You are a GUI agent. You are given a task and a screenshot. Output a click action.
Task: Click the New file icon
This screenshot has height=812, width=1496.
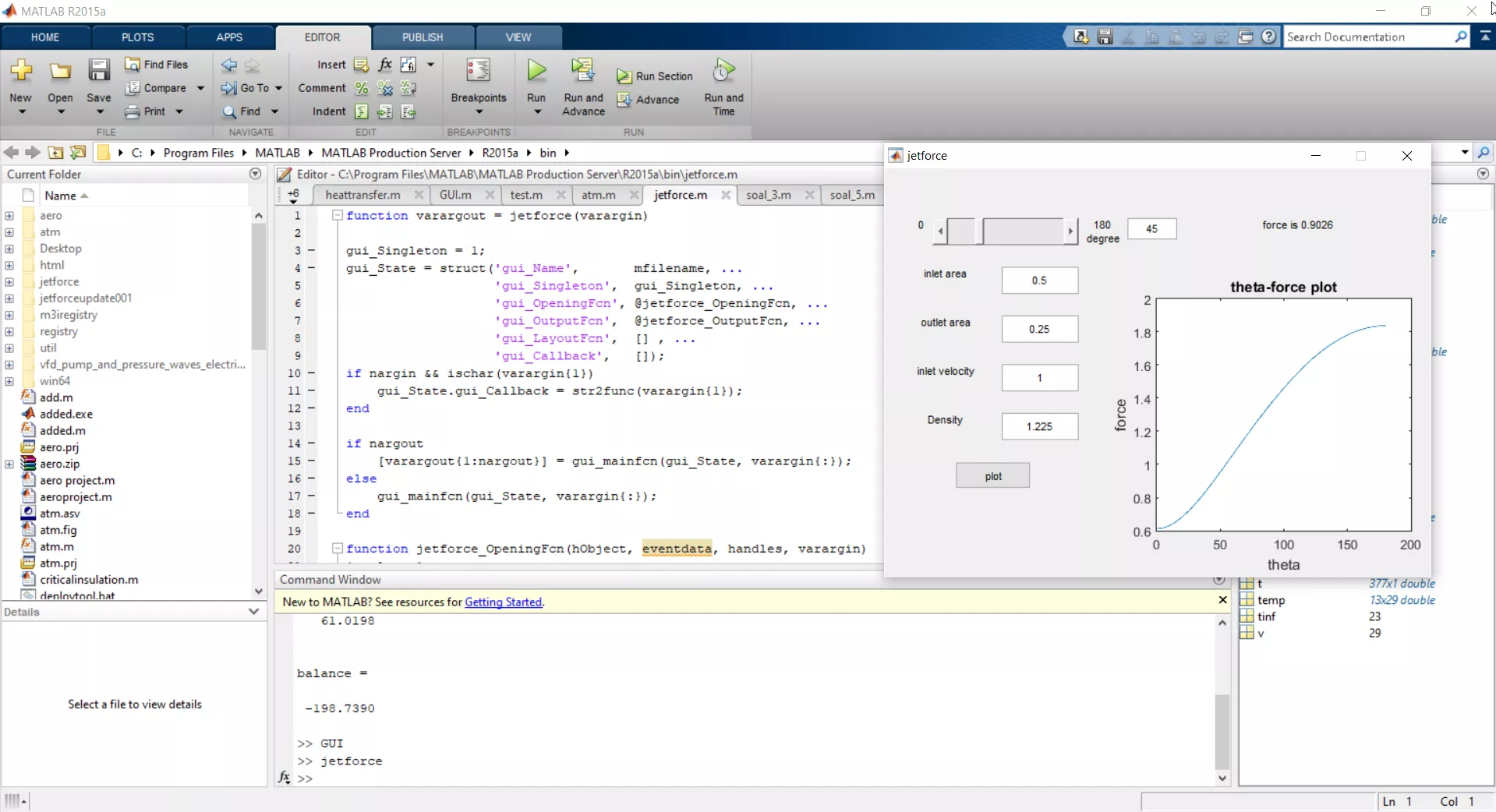pyautogui.click(x=21, y=71)
